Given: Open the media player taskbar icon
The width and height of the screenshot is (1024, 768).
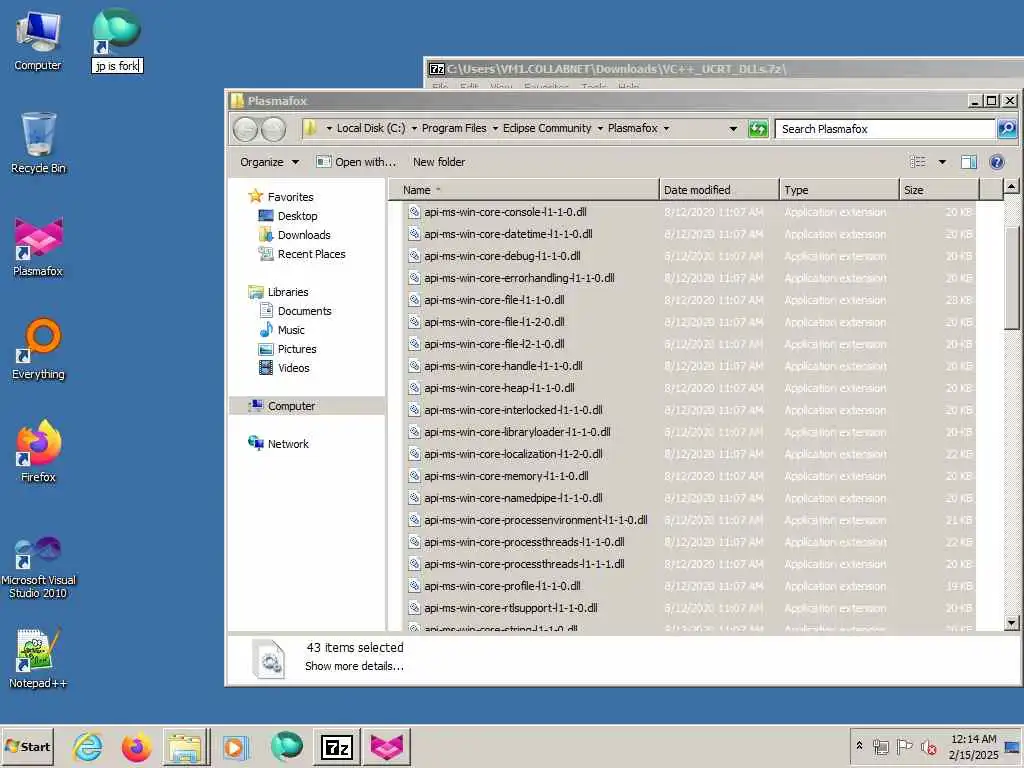Looking at the screenshot, I should point(235,746).
